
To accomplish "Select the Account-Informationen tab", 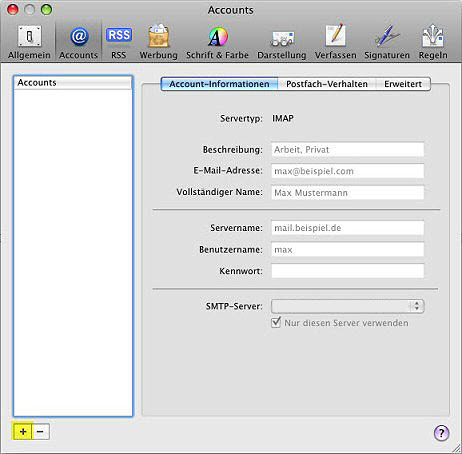I will (x=219, y=84).
